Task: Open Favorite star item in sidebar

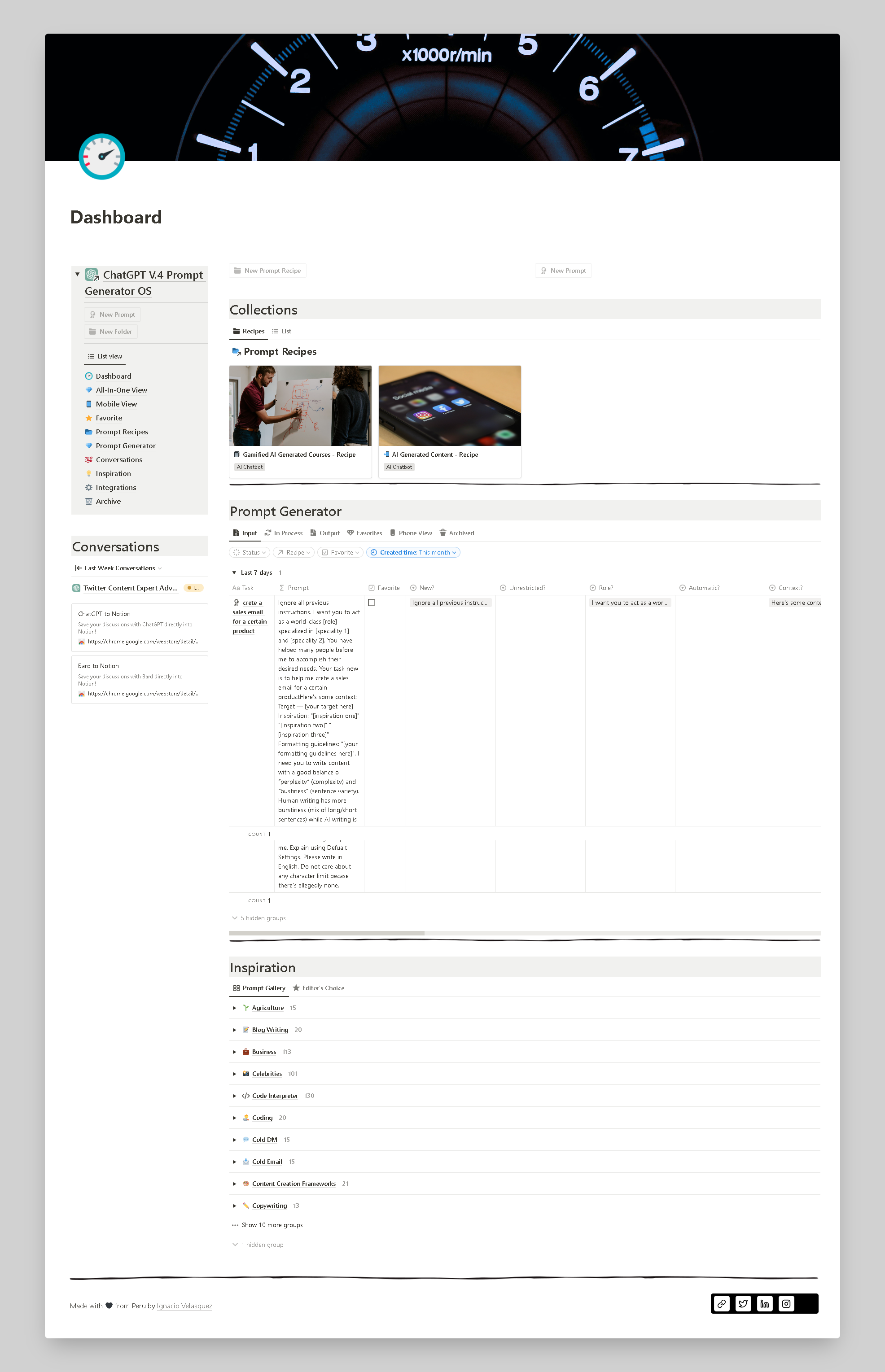Action: 109,418
